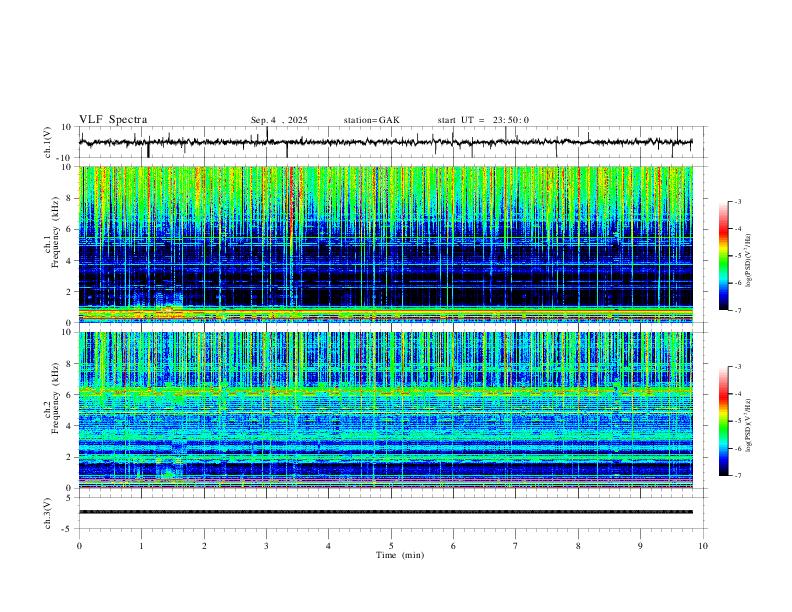This screenshot has height=612, width=792.
Task: Click the ch.2 color scale bar
Action: point(723,421)
